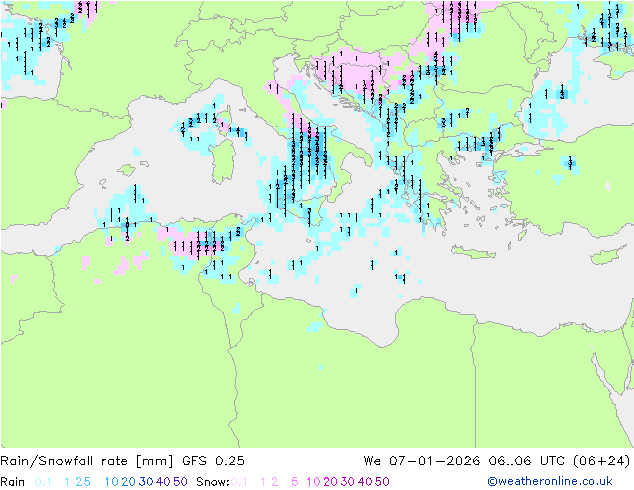634x490 pixels.
Task: Select the Rain legend value 40
Action: (x=163, y=482)
